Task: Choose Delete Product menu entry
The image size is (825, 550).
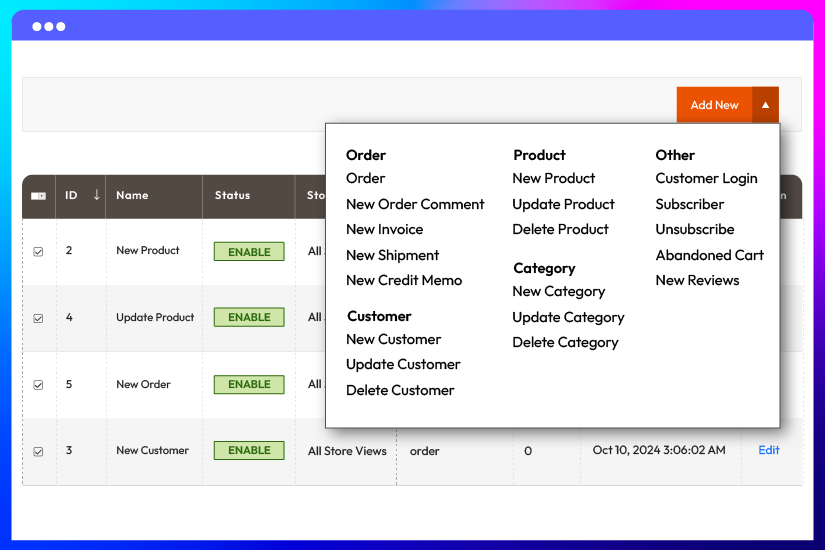Action: 560,229
